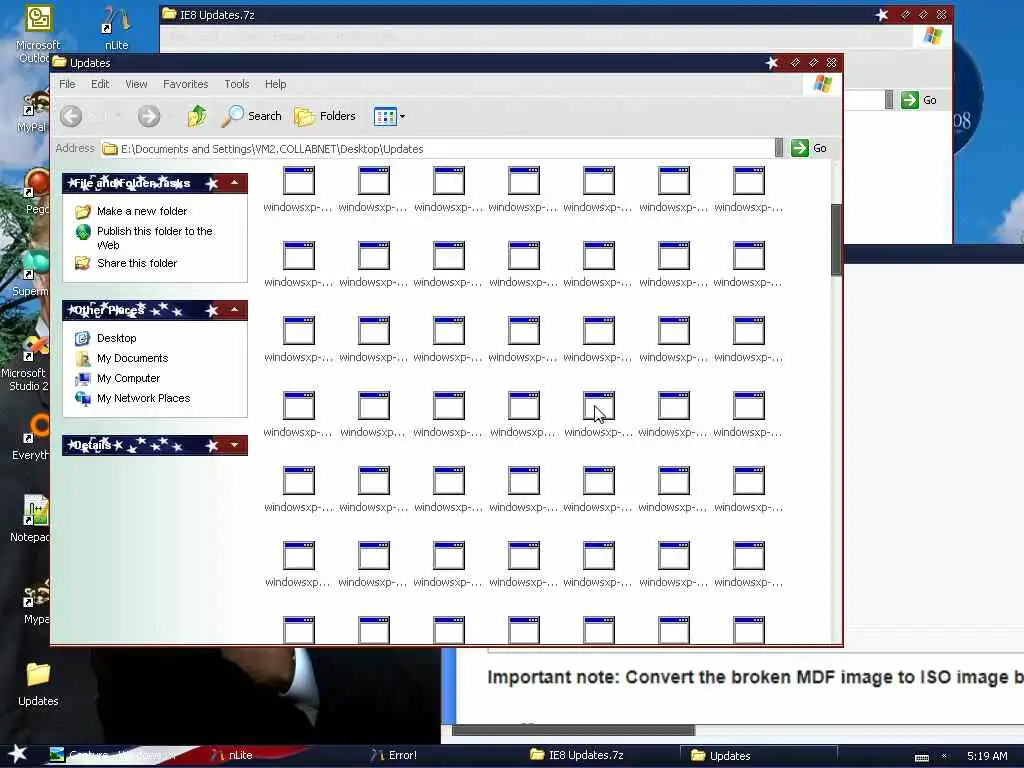1024x768 pixels.
Task: Collapse File and Folder Tasks panel
Action: 234,183
